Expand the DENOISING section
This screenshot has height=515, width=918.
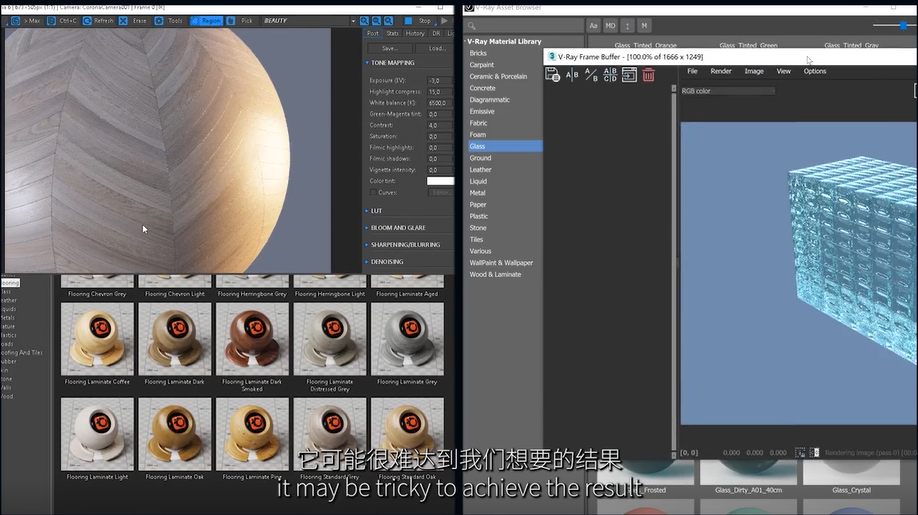(x=367, y=262)
